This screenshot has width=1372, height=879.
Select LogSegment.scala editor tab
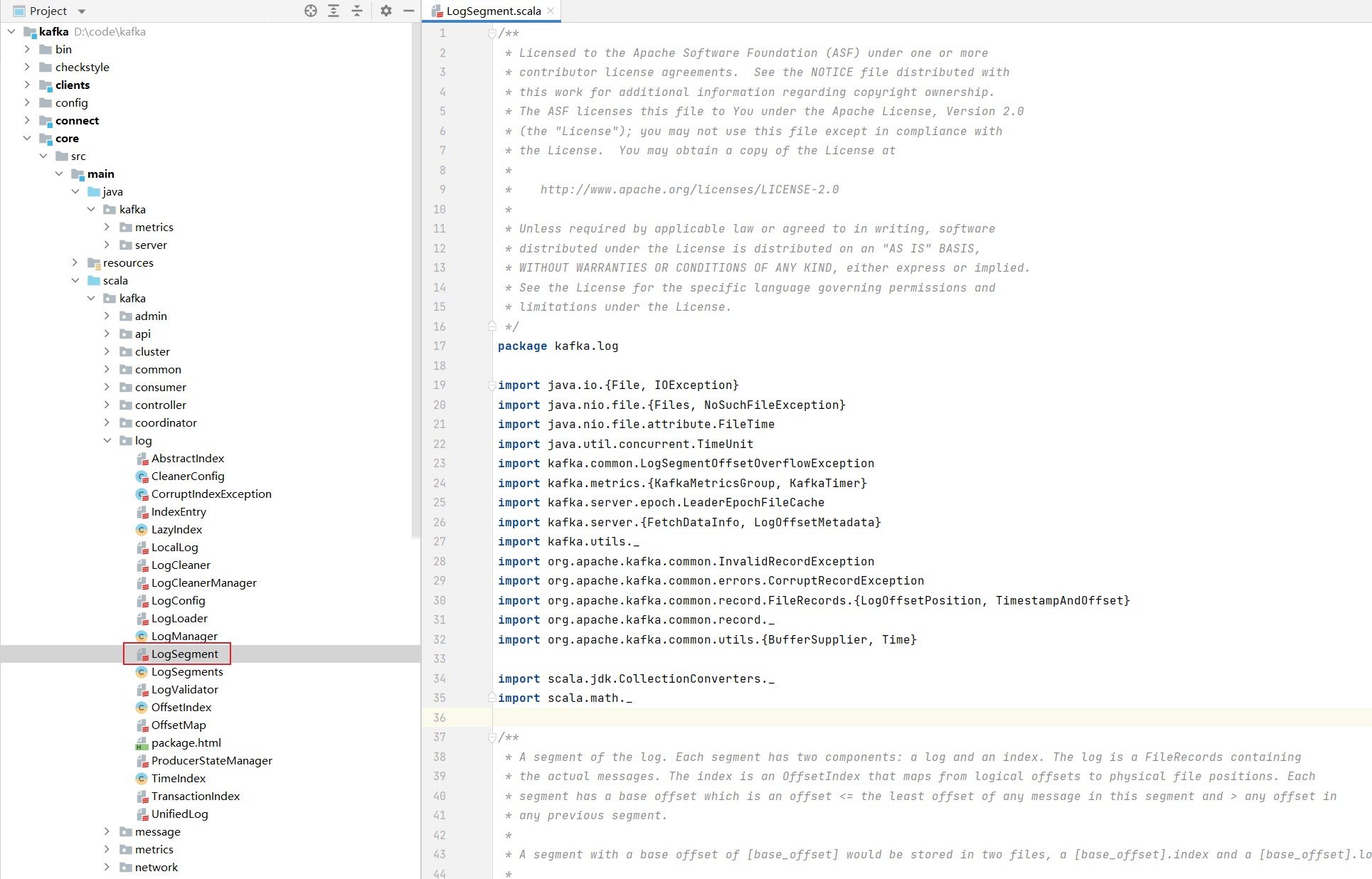[492, 11]
